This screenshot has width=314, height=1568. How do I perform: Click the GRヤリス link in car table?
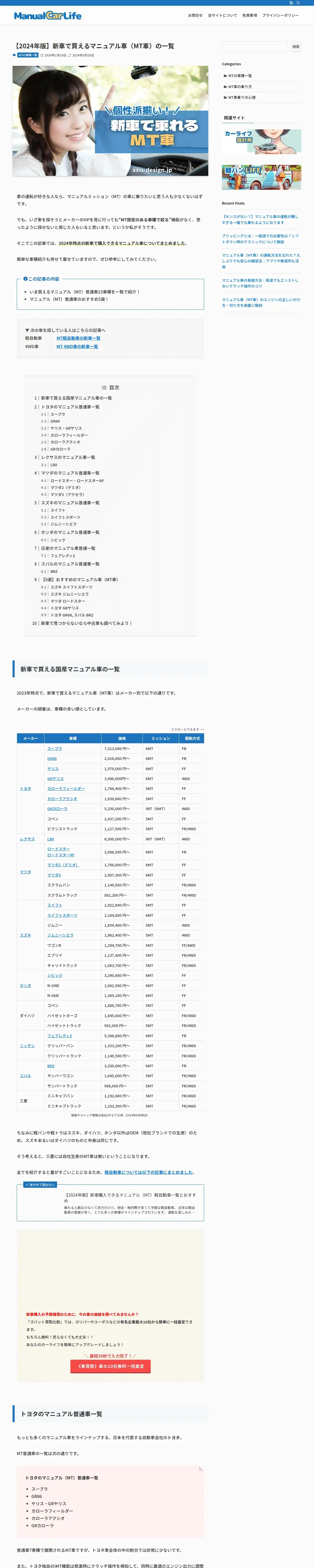[55, 779]
